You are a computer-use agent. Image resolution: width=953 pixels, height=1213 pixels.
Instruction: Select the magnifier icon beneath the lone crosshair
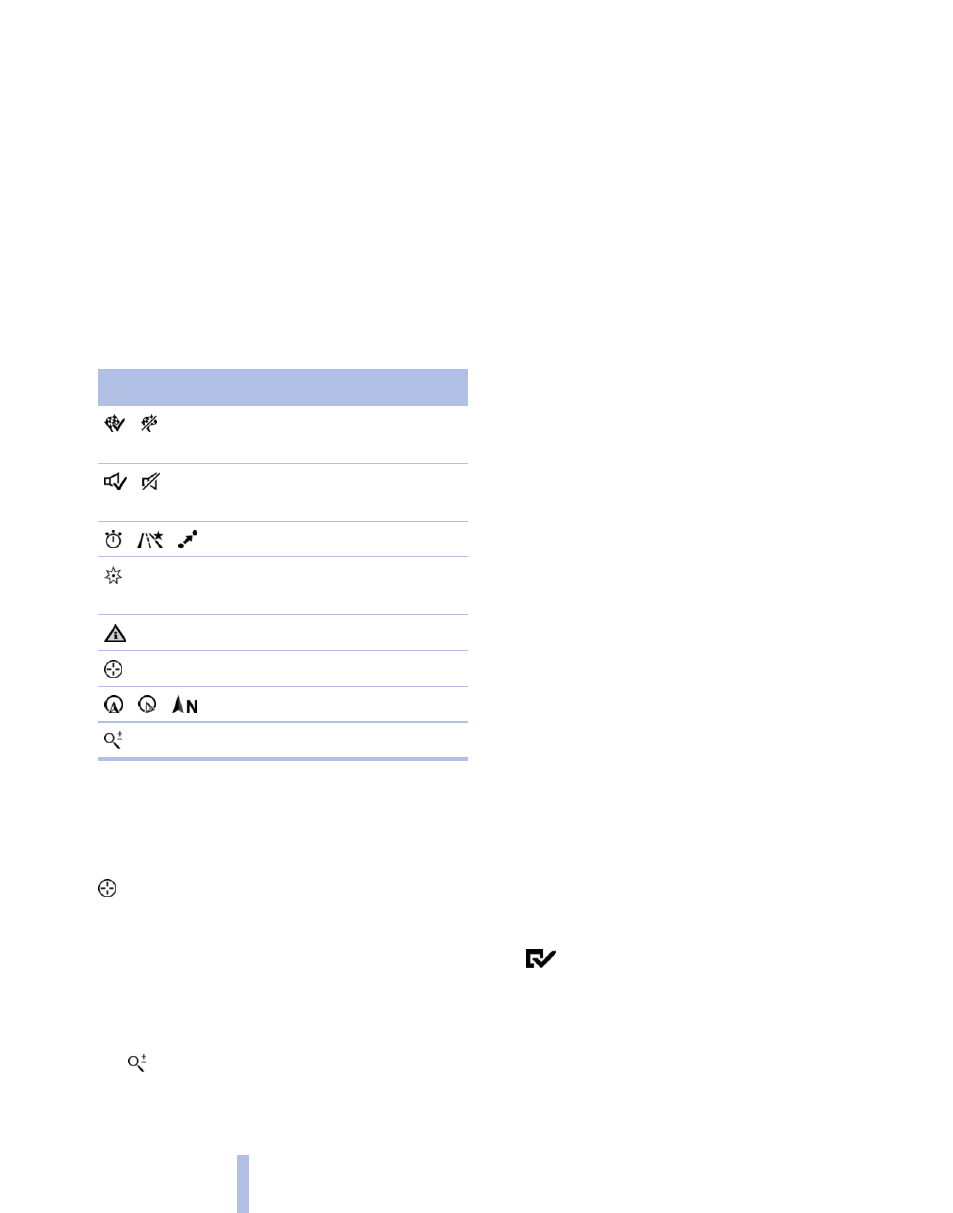point(137,1064)
